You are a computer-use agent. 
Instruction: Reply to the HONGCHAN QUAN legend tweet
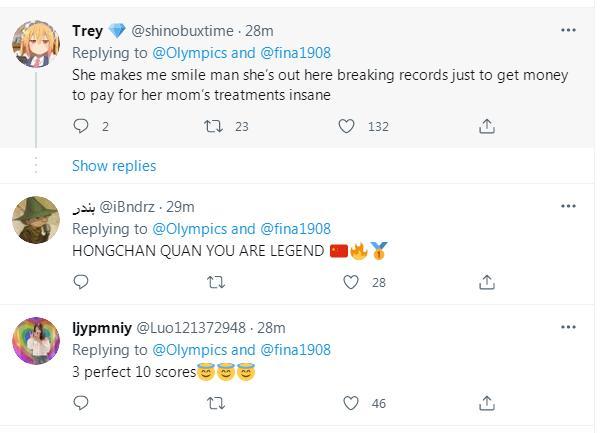pyautogui.click(x=82, y=283)
